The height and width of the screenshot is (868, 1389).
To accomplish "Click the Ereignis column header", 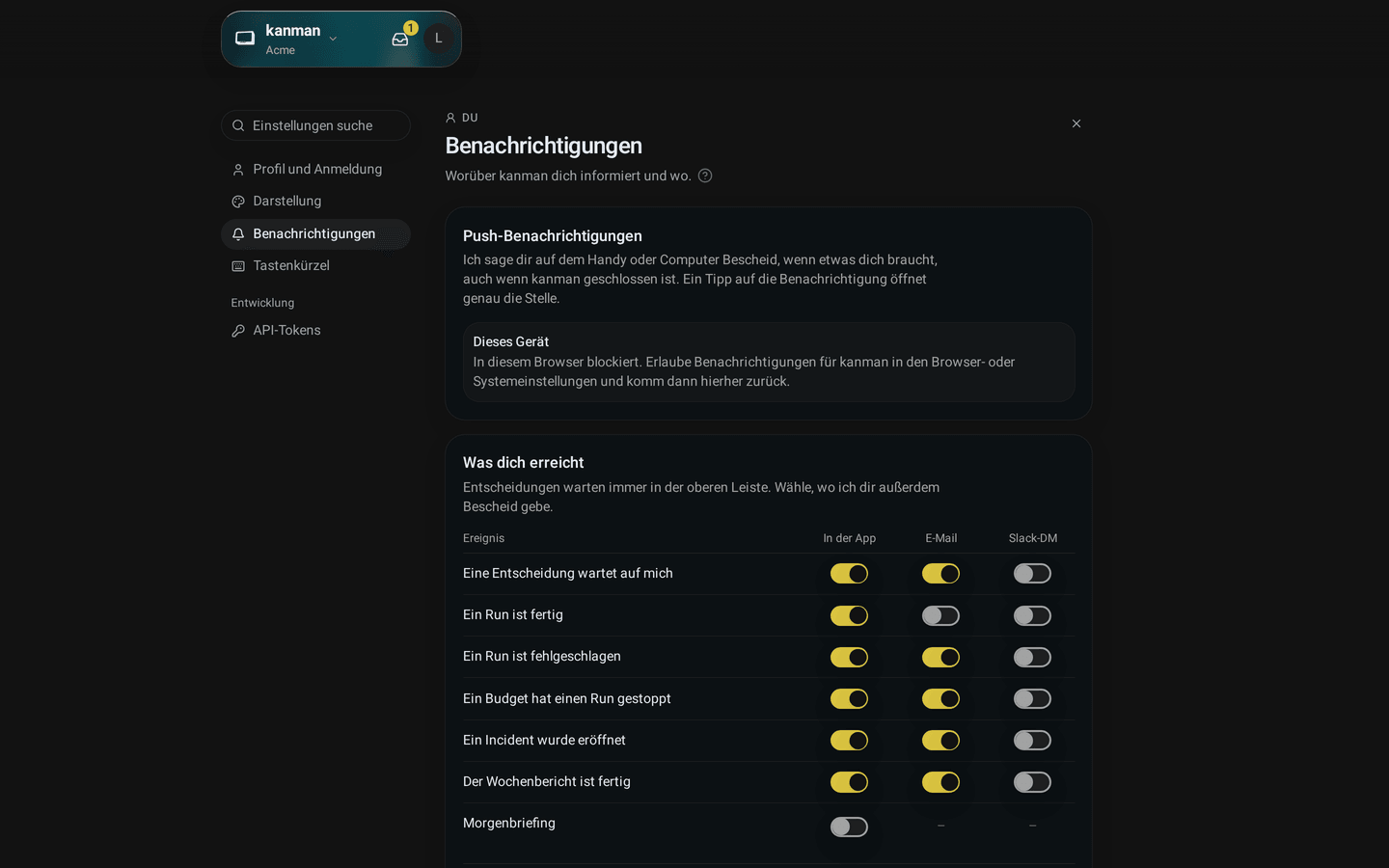I will (x=483, y=538).
